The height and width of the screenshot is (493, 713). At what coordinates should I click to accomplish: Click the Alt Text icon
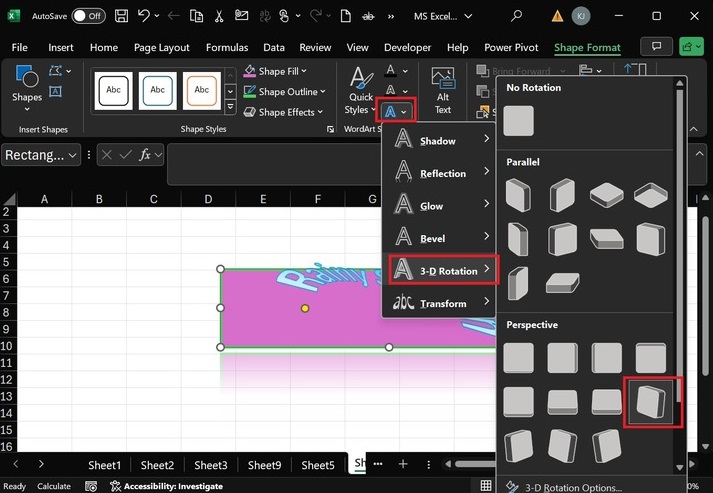[x=443, y=90]
